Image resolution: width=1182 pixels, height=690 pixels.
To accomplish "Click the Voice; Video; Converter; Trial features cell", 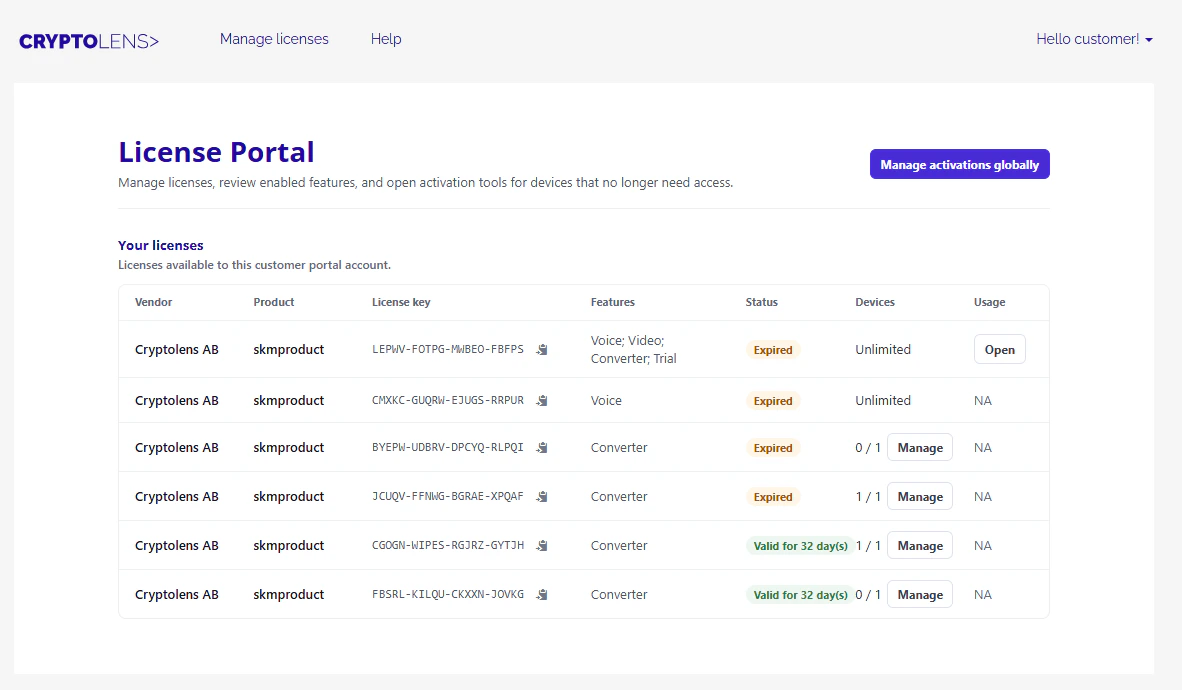I will point(633,349).
